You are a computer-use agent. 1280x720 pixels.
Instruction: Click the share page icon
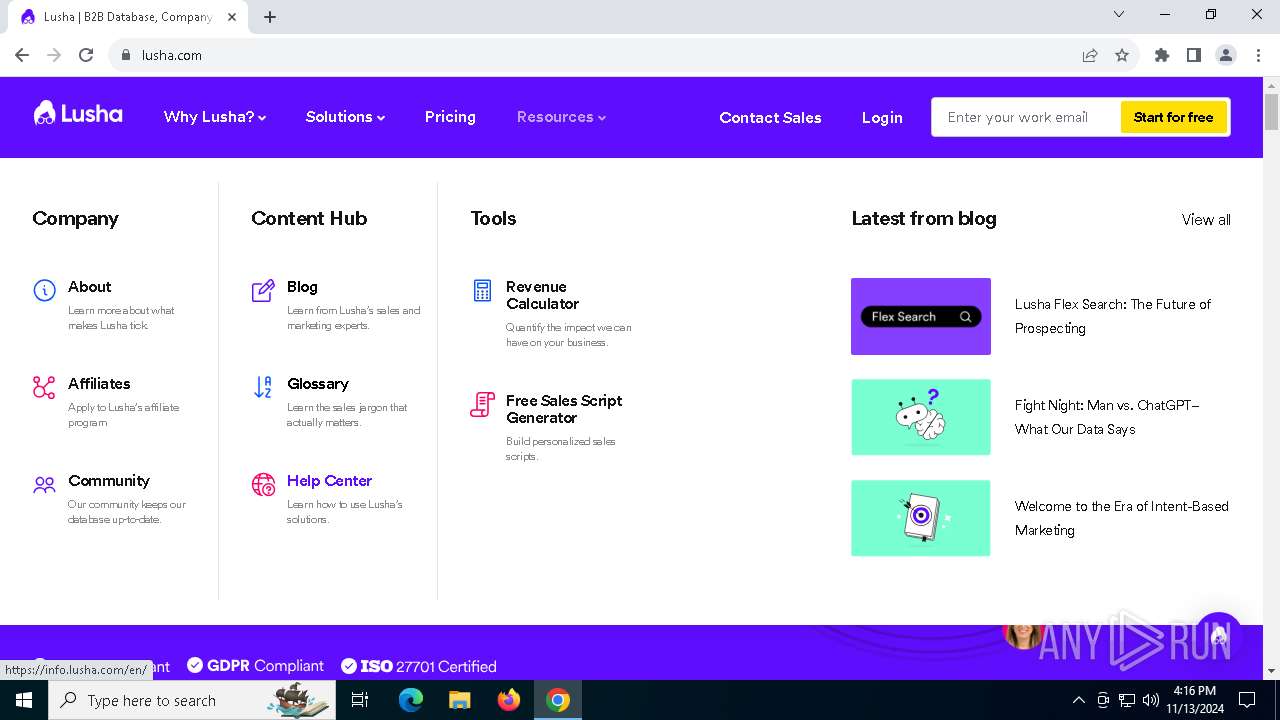click(1090, 55)
